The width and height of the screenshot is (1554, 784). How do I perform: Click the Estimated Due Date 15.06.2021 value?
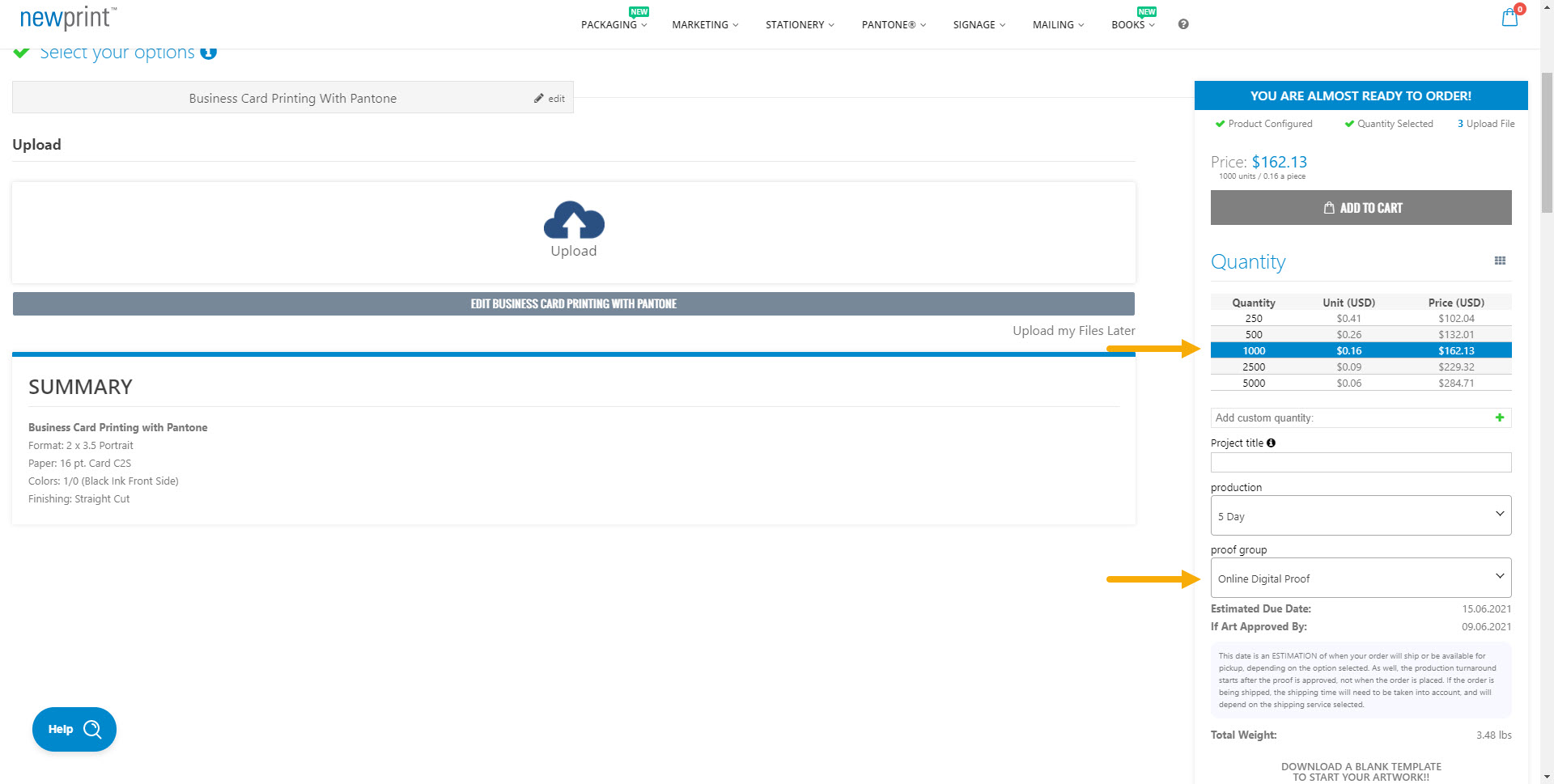[1486, 608]
